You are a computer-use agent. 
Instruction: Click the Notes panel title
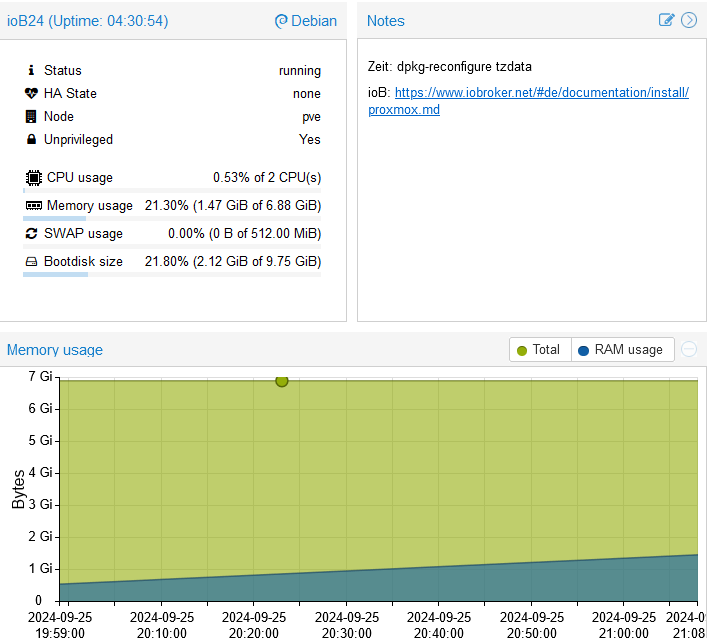(386, 21)
